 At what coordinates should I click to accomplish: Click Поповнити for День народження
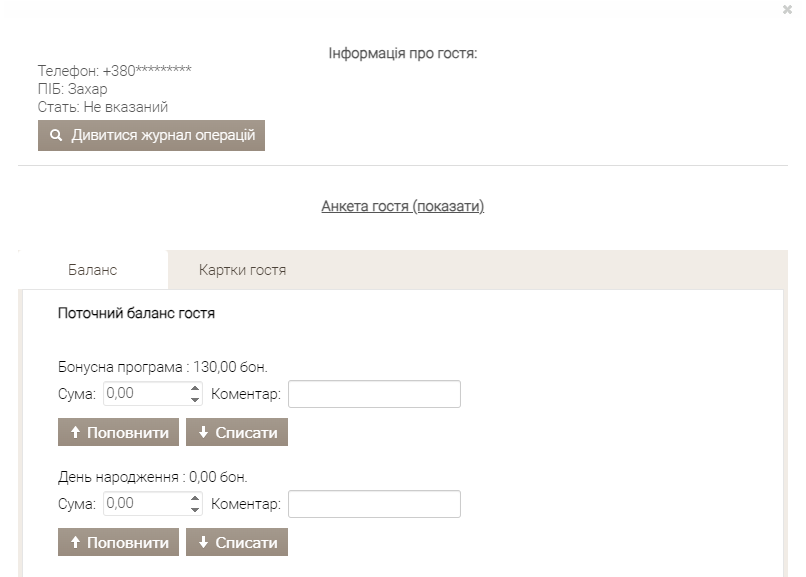(x=118, y=542)
